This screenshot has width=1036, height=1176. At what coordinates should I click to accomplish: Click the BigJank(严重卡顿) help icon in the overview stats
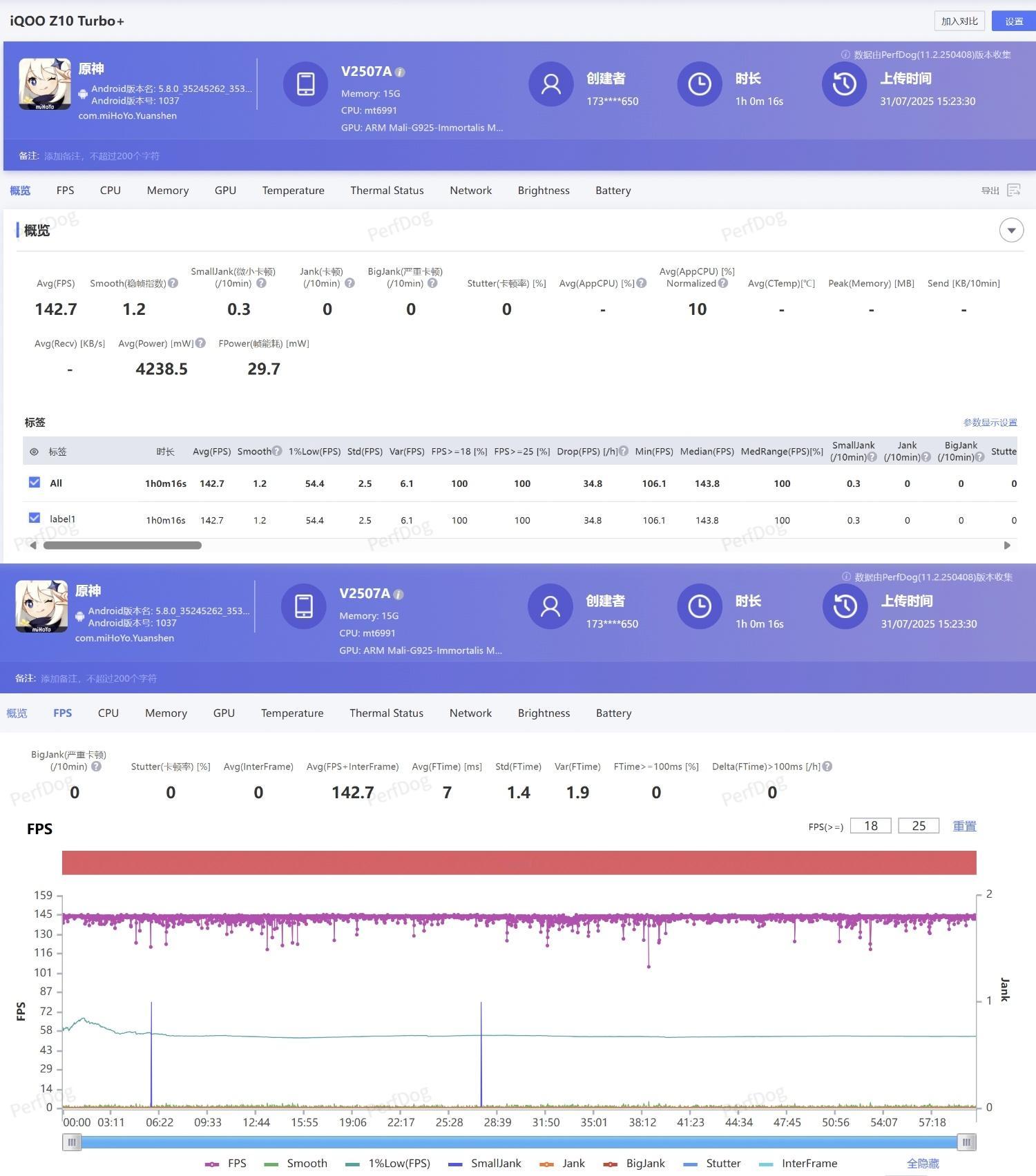coord(432,283)
